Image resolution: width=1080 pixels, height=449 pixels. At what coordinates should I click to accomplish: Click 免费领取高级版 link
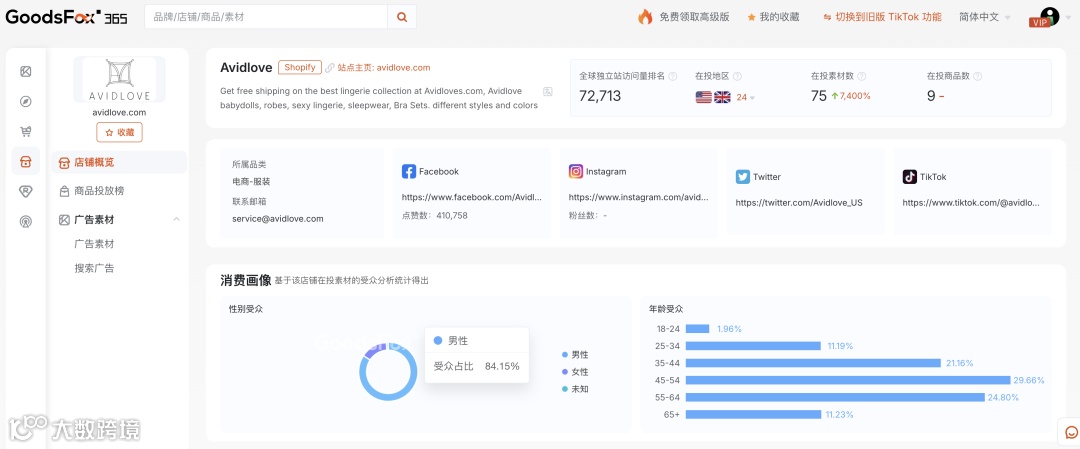tap(694, 17)
